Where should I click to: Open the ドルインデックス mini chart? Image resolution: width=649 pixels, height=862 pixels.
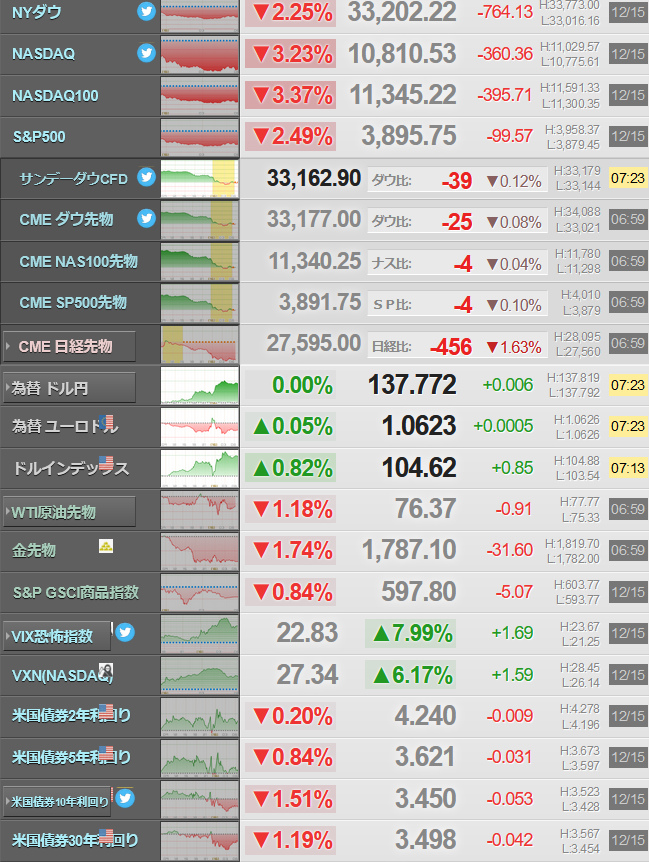[200, 469]
